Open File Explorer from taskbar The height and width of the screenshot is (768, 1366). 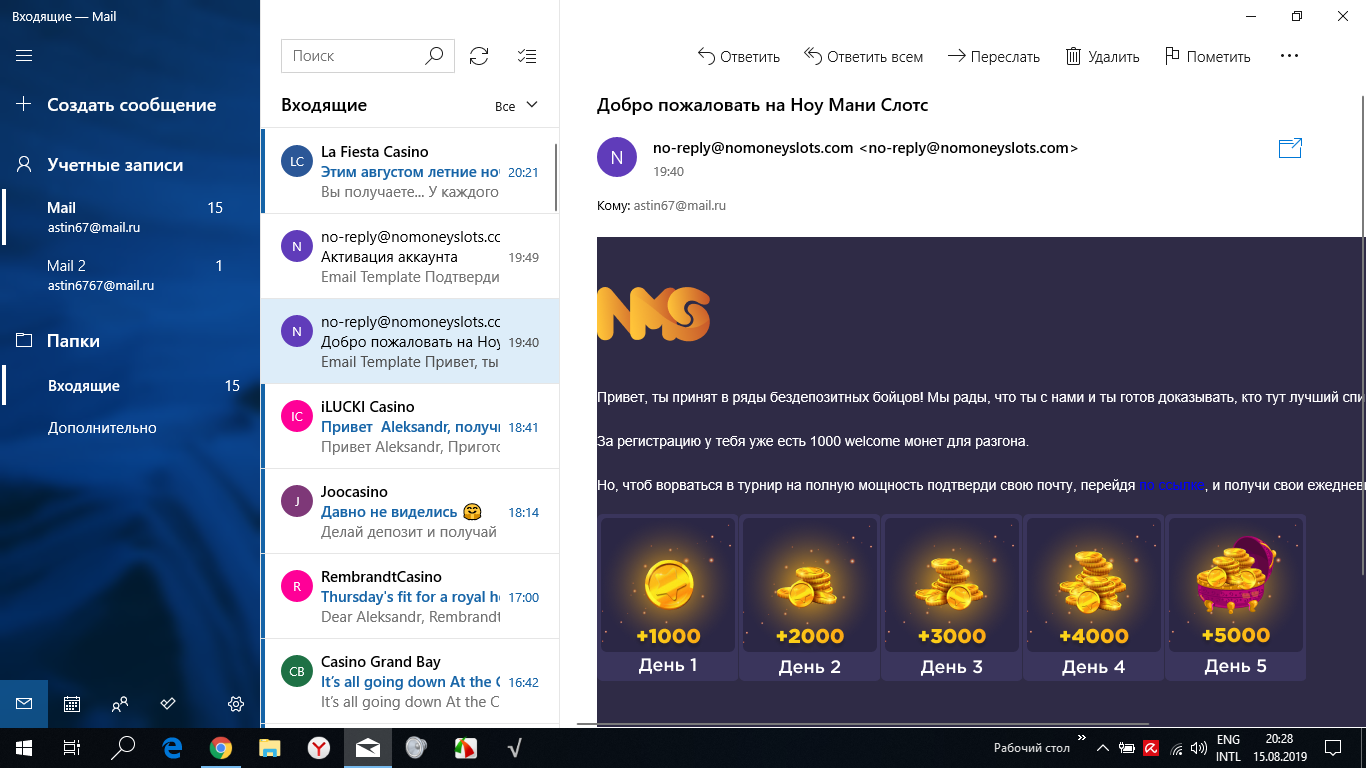pyautogui.click(x=270, y=747)
